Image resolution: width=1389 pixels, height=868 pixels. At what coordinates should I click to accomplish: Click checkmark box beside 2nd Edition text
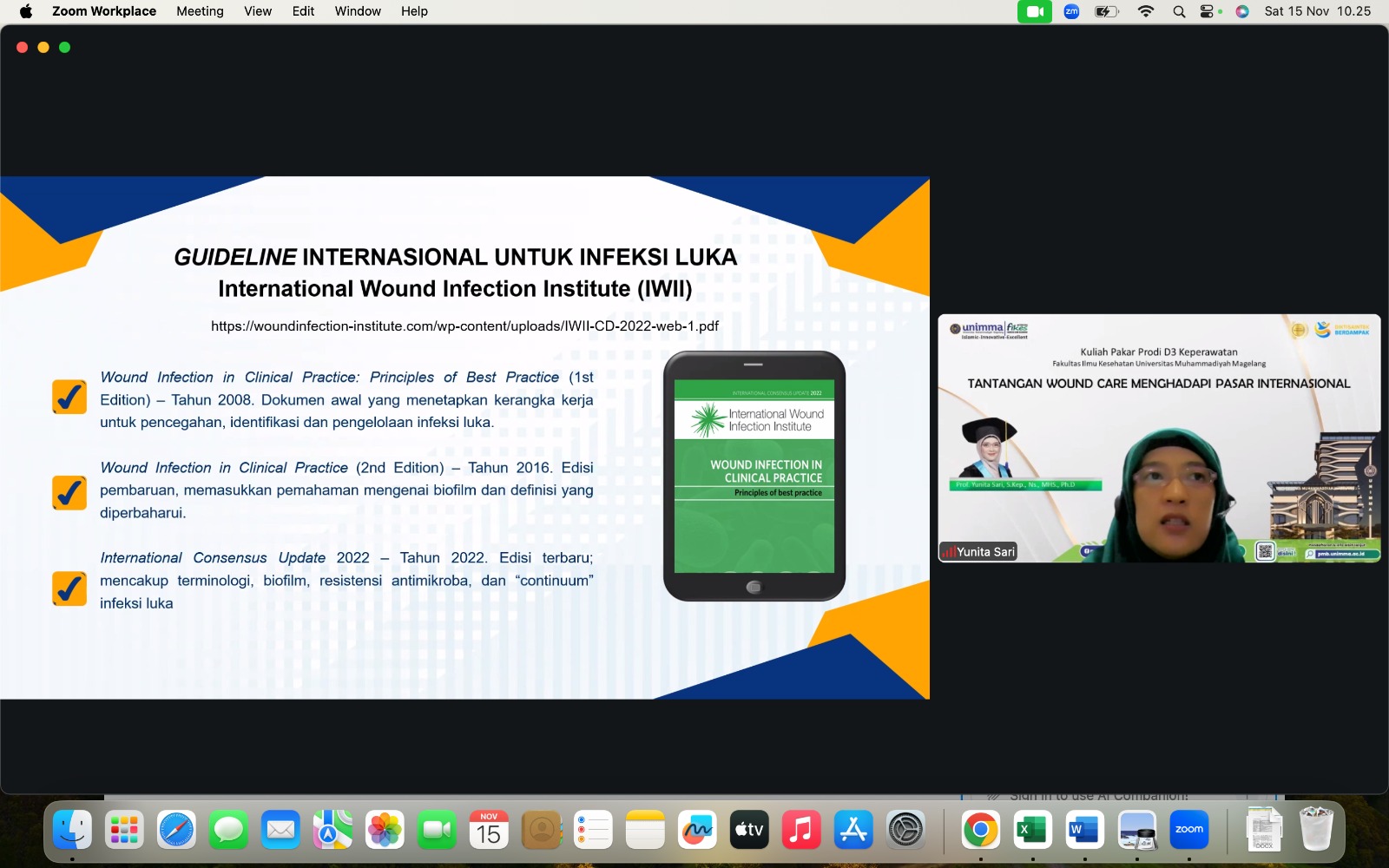[69, 492]
